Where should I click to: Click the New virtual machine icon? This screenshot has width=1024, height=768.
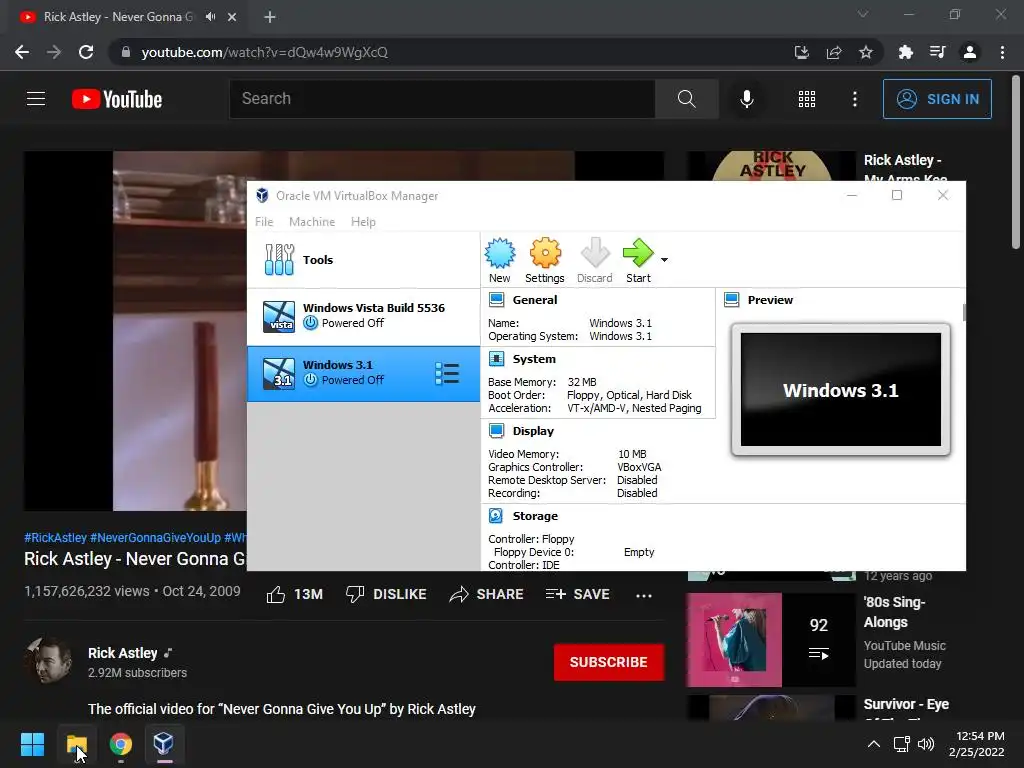pos(500,261)
